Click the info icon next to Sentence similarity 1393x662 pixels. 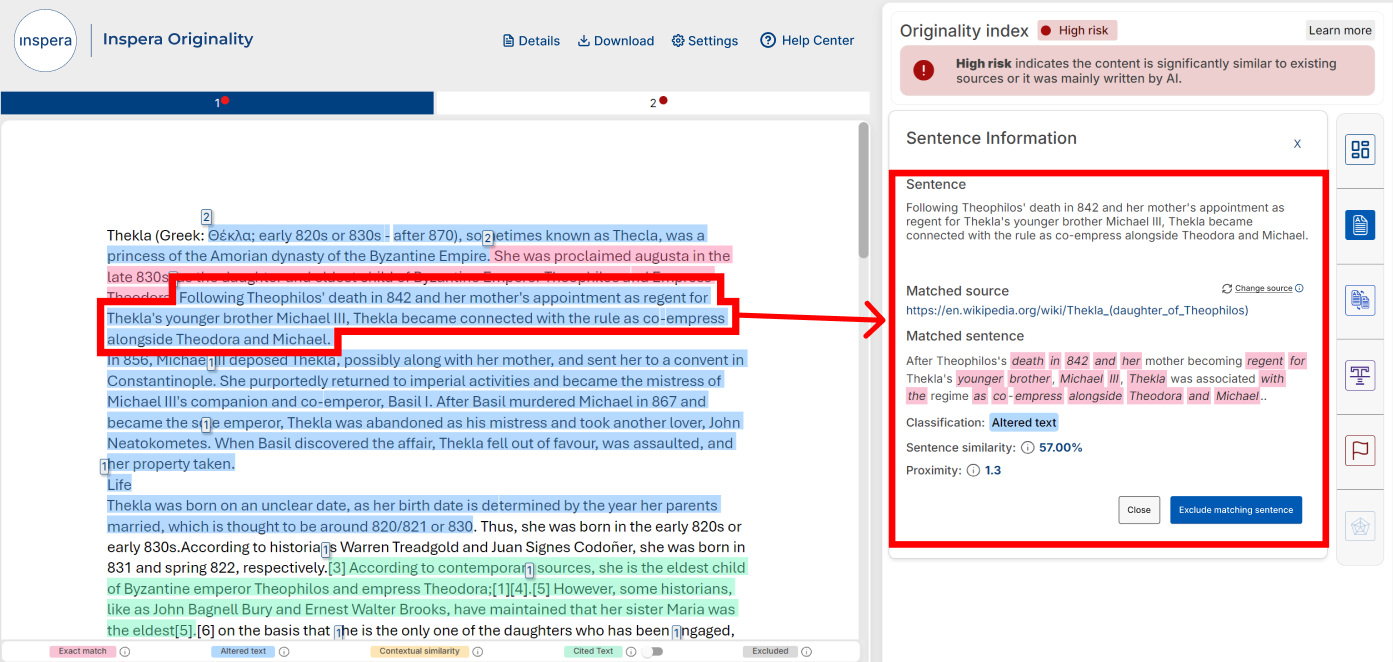click(1027, 448)
